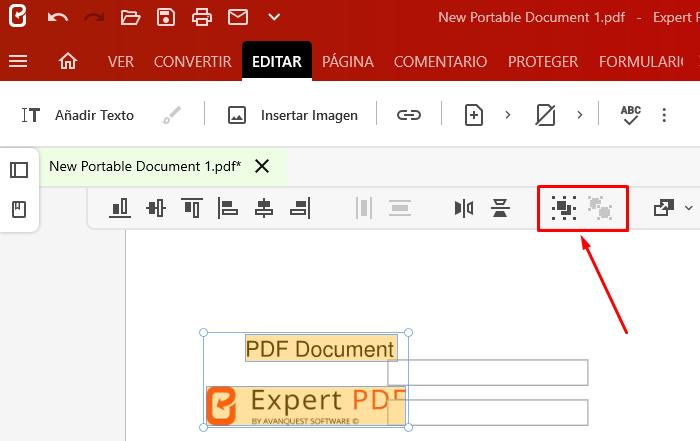Expand the arrange order dropdown arrow
Image resolution: width=700 pixels, height=441 pixels.
[689, 208]
